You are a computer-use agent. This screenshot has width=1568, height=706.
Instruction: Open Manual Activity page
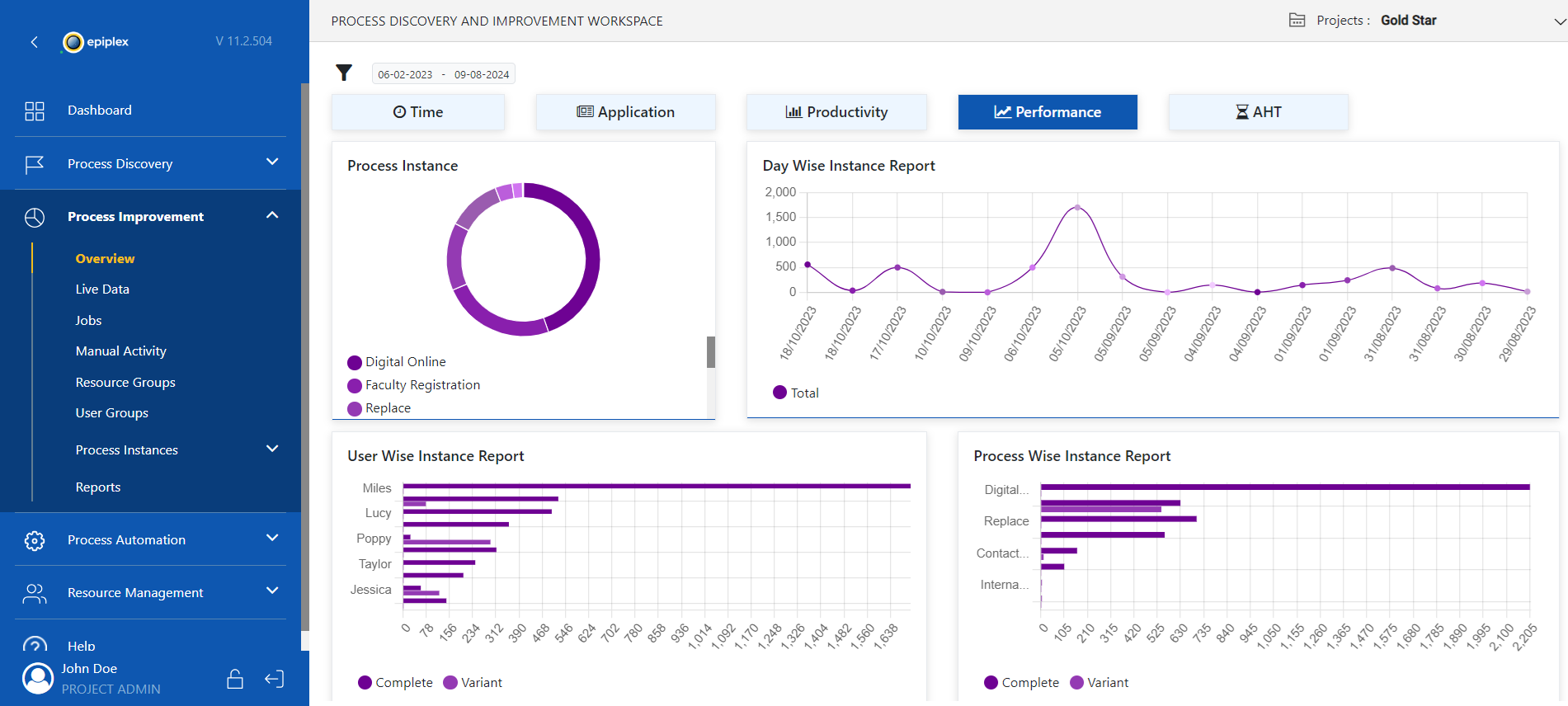(x=120, y=351)
